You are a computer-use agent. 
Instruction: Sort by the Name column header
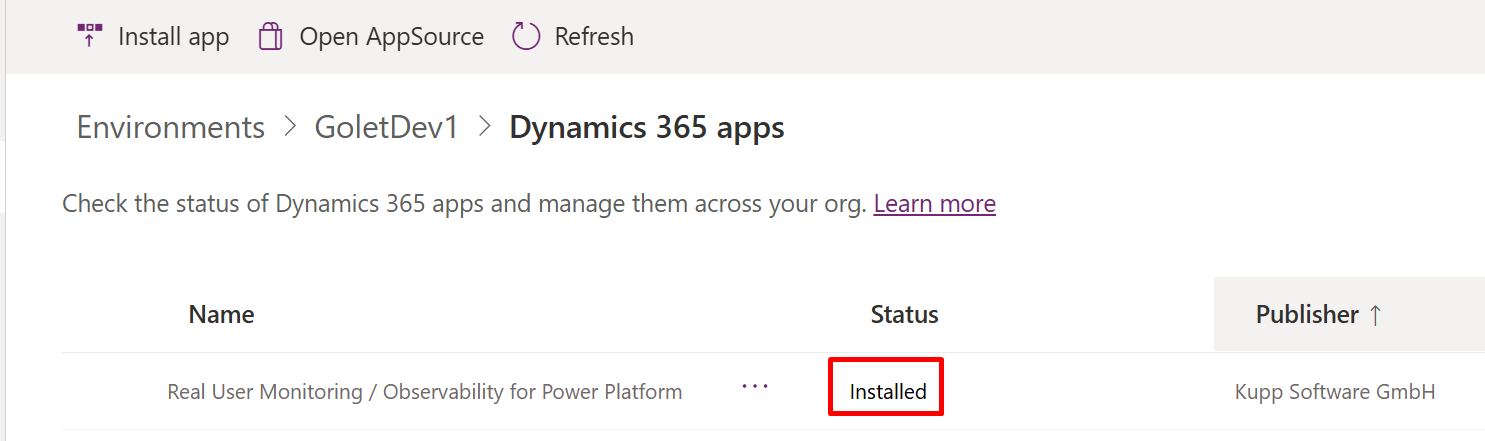point(222,314)
